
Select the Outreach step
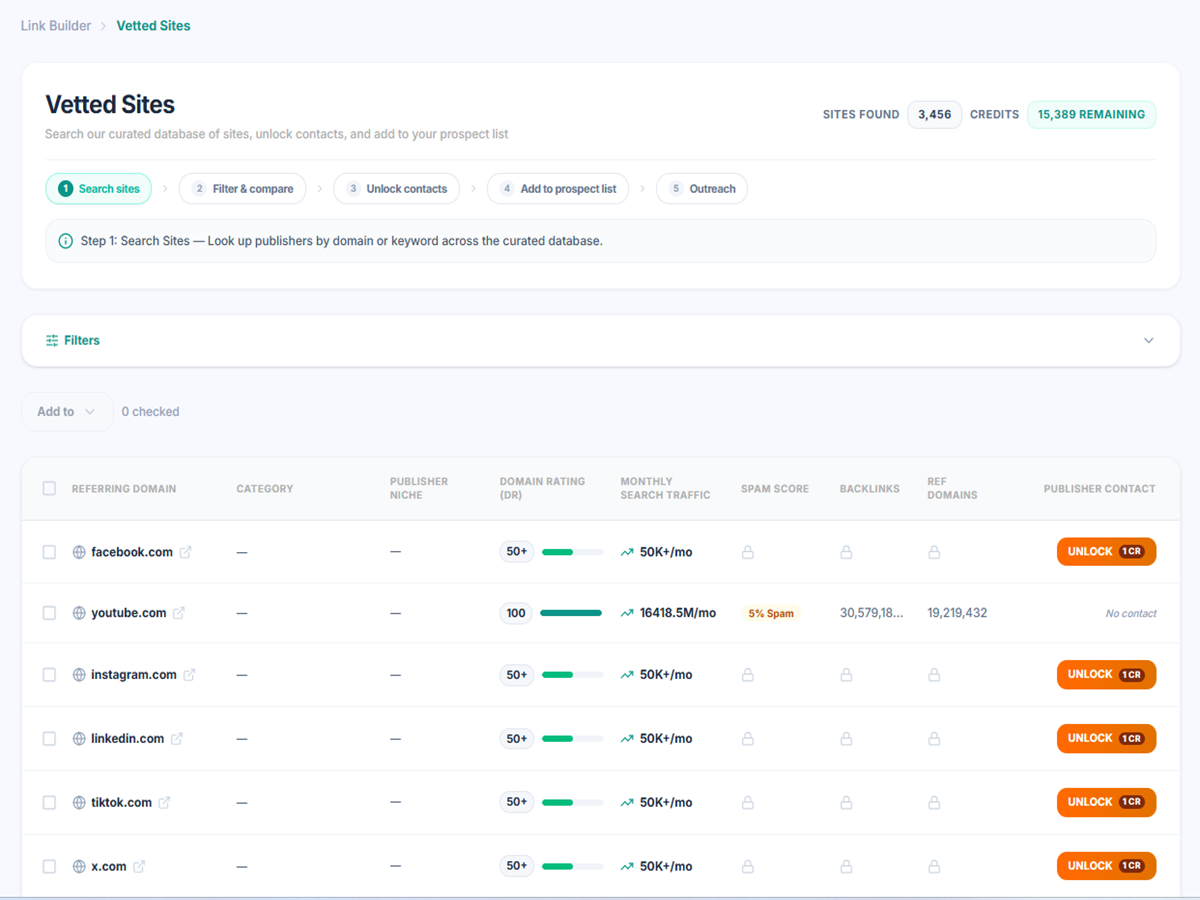[x=702, y=189]
